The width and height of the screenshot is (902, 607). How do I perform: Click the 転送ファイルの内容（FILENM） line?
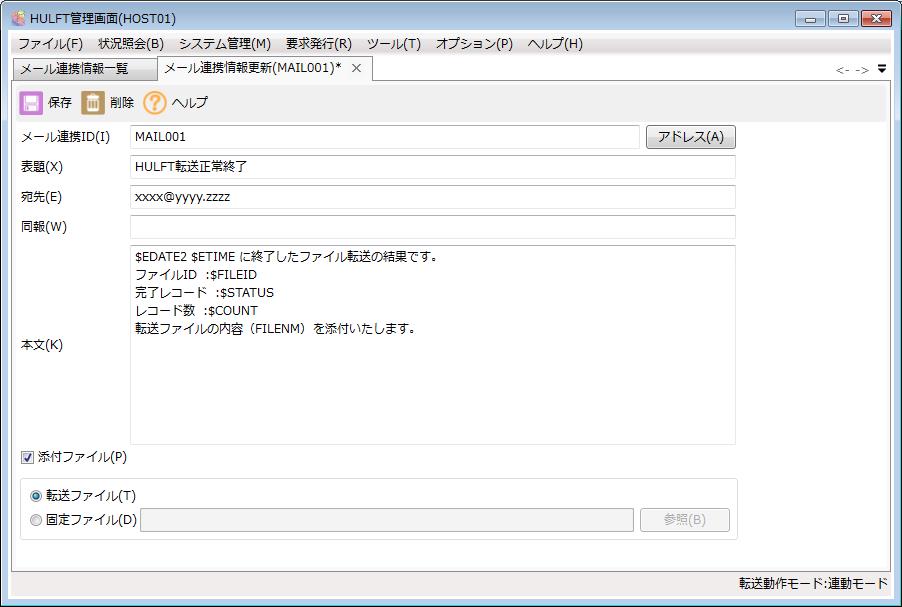click(276, 329)
